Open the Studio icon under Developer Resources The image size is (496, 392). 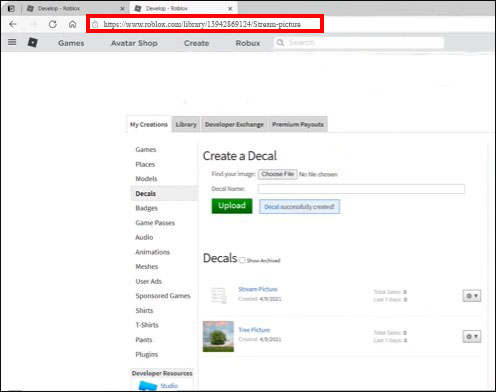148,386
